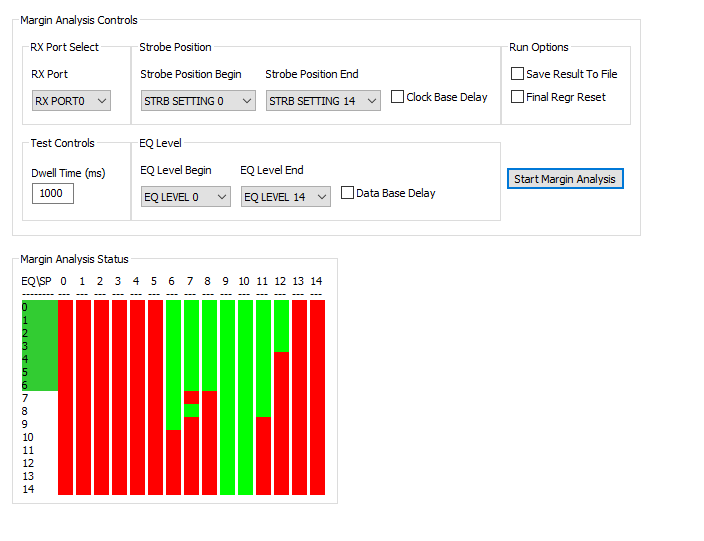The height and width of the screenshot is (541, 704).
Task: Click EQ row label 14
Action: [x=28, y=489]
